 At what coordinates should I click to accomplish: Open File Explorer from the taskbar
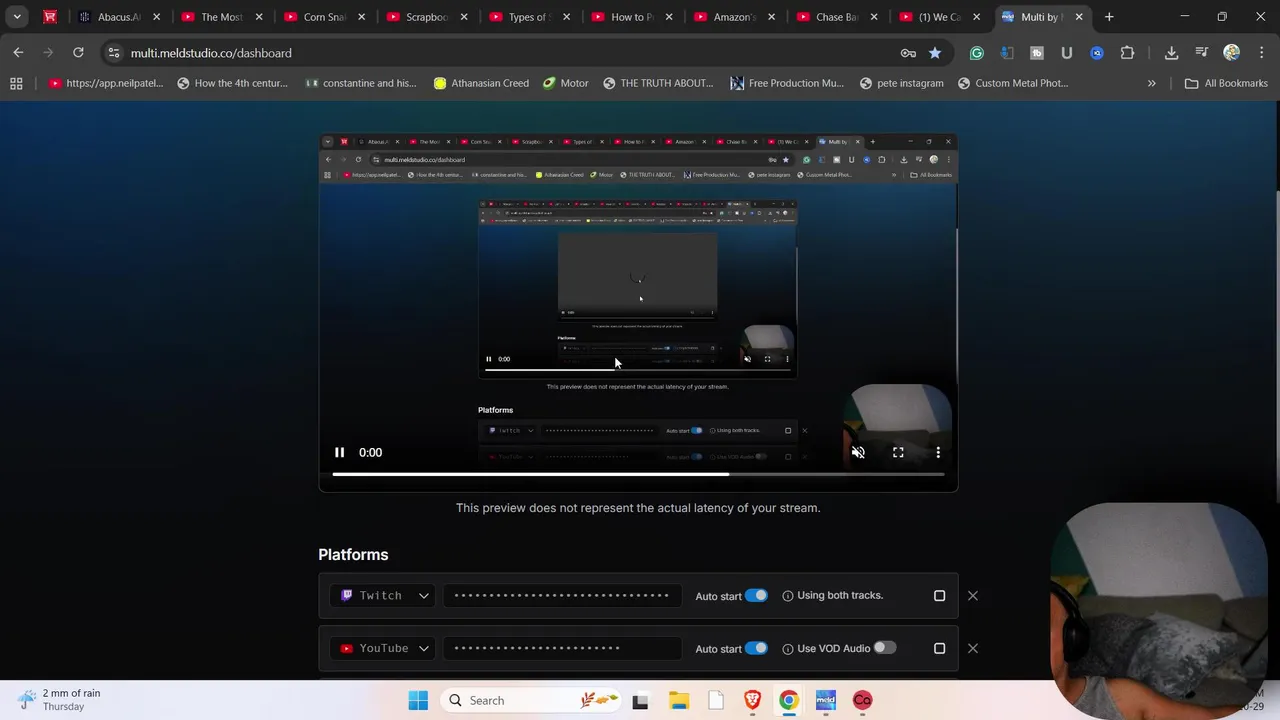point(679,700)
